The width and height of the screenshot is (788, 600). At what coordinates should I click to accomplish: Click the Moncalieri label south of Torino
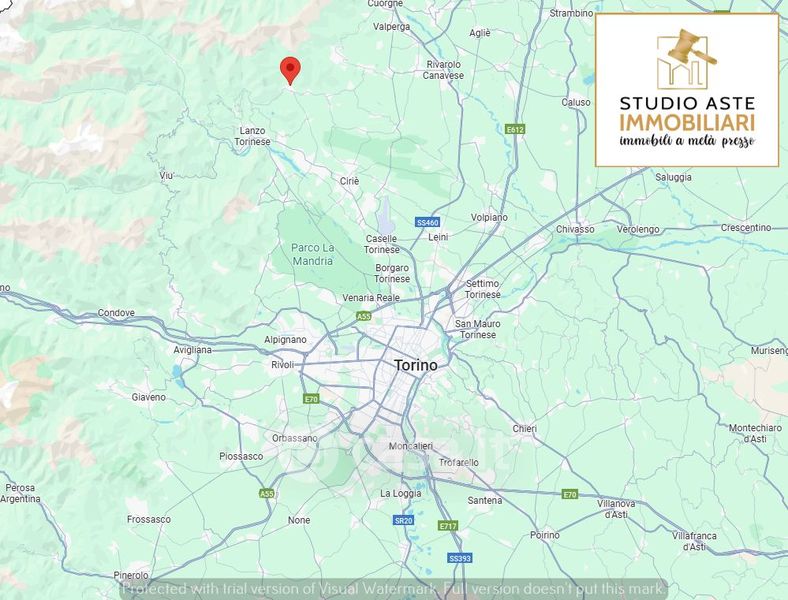click(411, 446)
